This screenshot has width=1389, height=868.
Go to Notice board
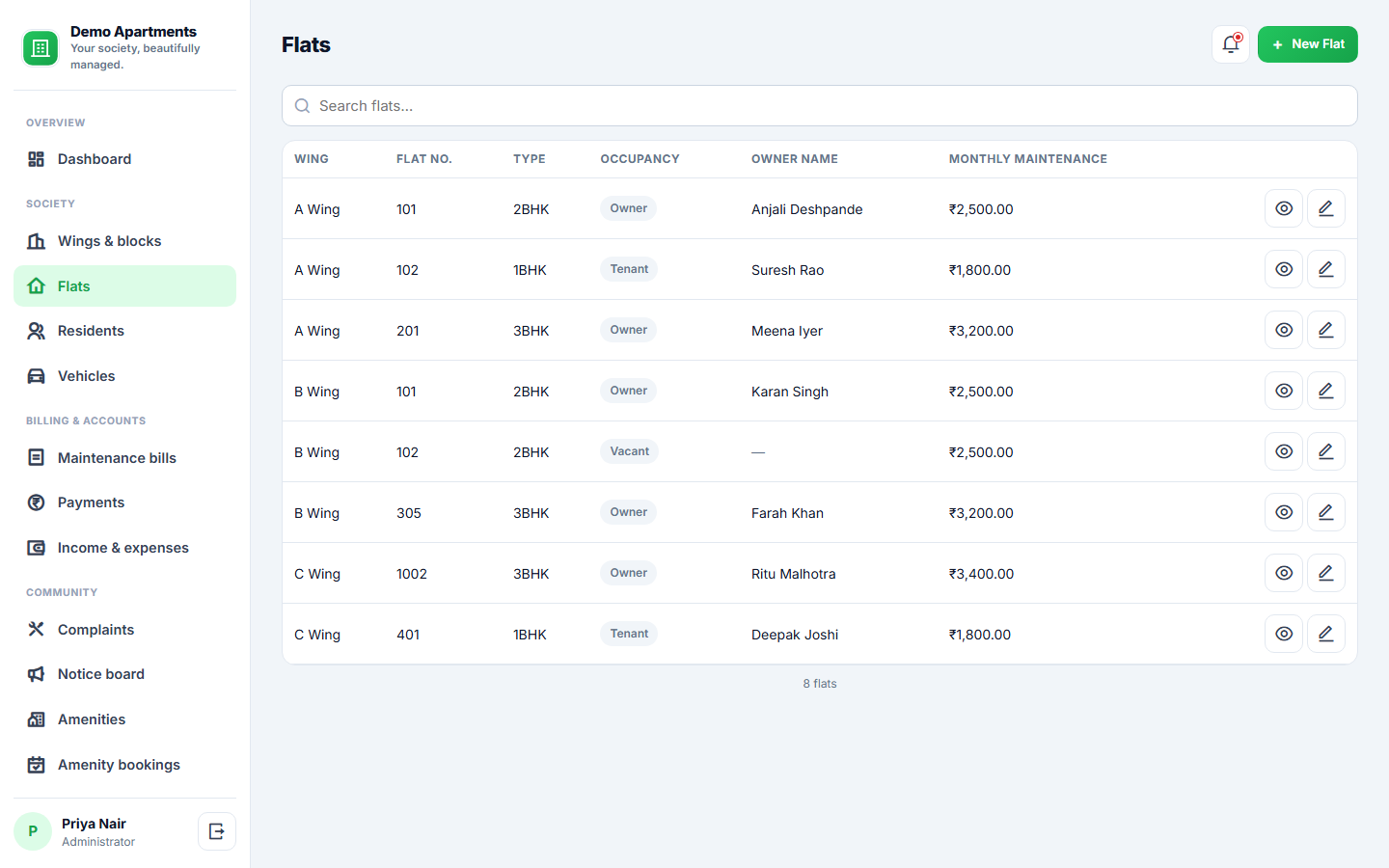point(124,674)
